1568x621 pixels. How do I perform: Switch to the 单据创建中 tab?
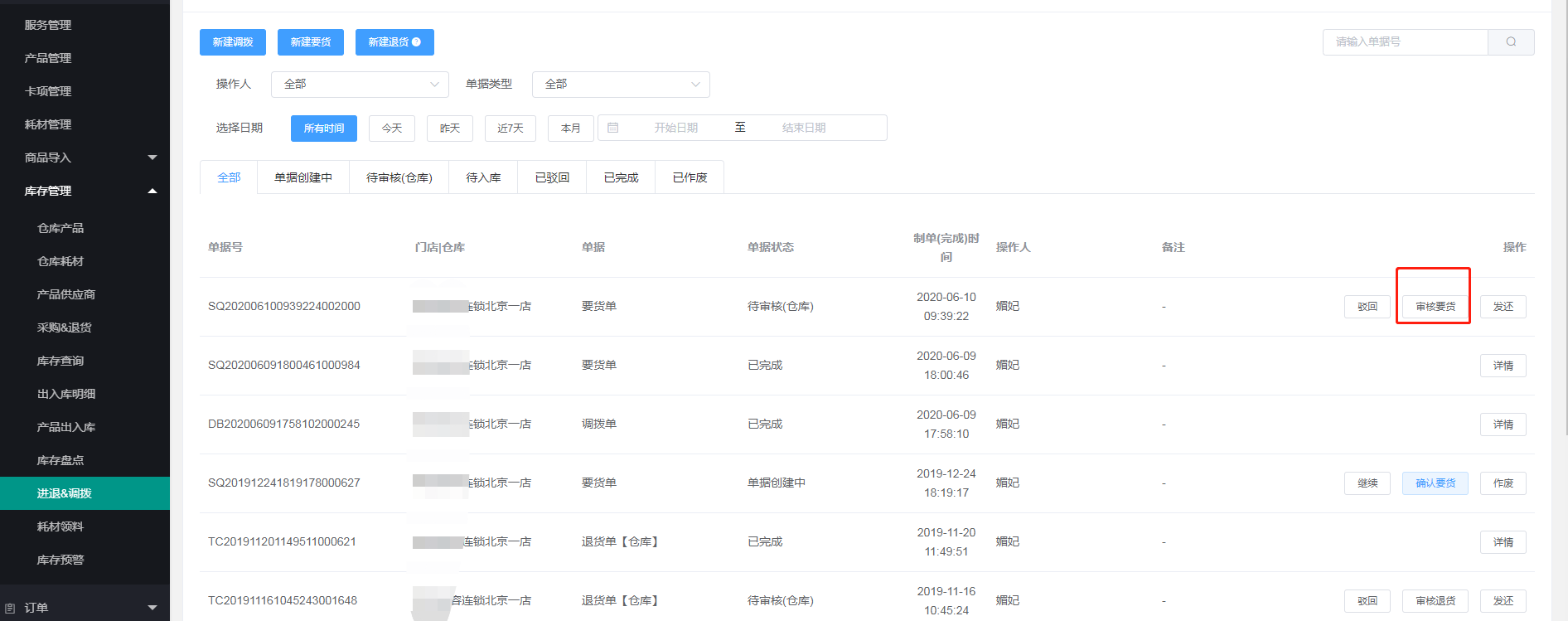pyautogui.click(x=303, y=177)
